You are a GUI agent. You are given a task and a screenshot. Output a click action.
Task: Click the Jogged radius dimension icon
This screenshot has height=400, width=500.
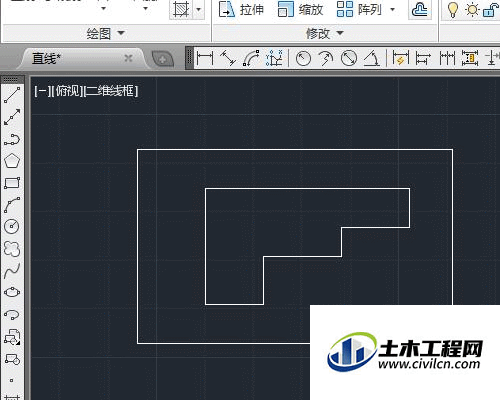tap(326, 59)
